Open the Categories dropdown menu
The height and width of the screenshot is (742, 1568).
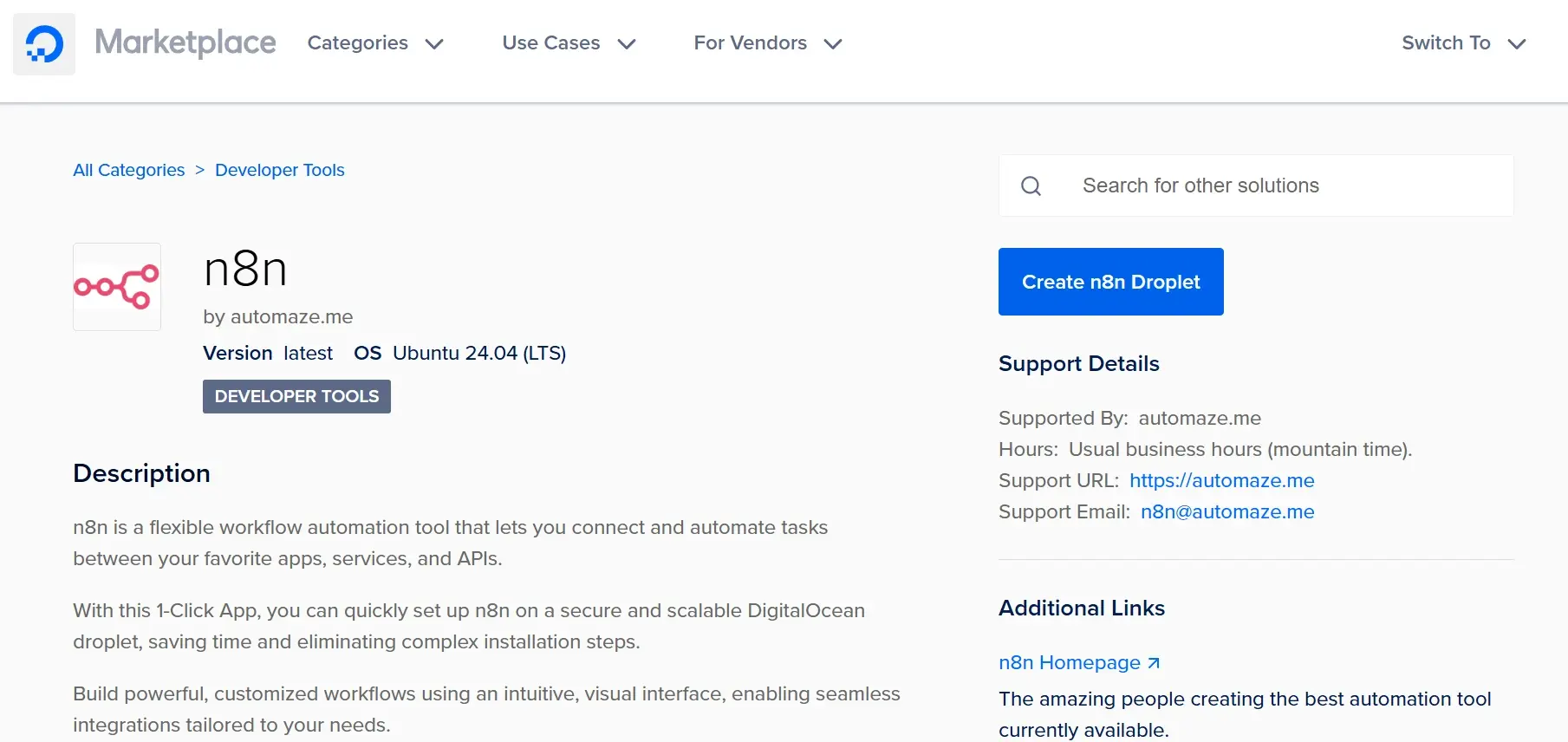(x=375, y=43)
